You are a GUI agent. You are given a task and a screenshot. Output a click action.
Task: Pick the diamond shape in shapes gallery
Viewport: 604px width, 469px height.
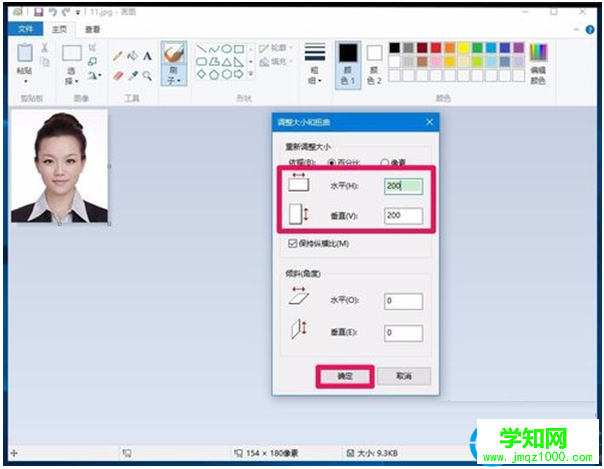pos(201,74)
